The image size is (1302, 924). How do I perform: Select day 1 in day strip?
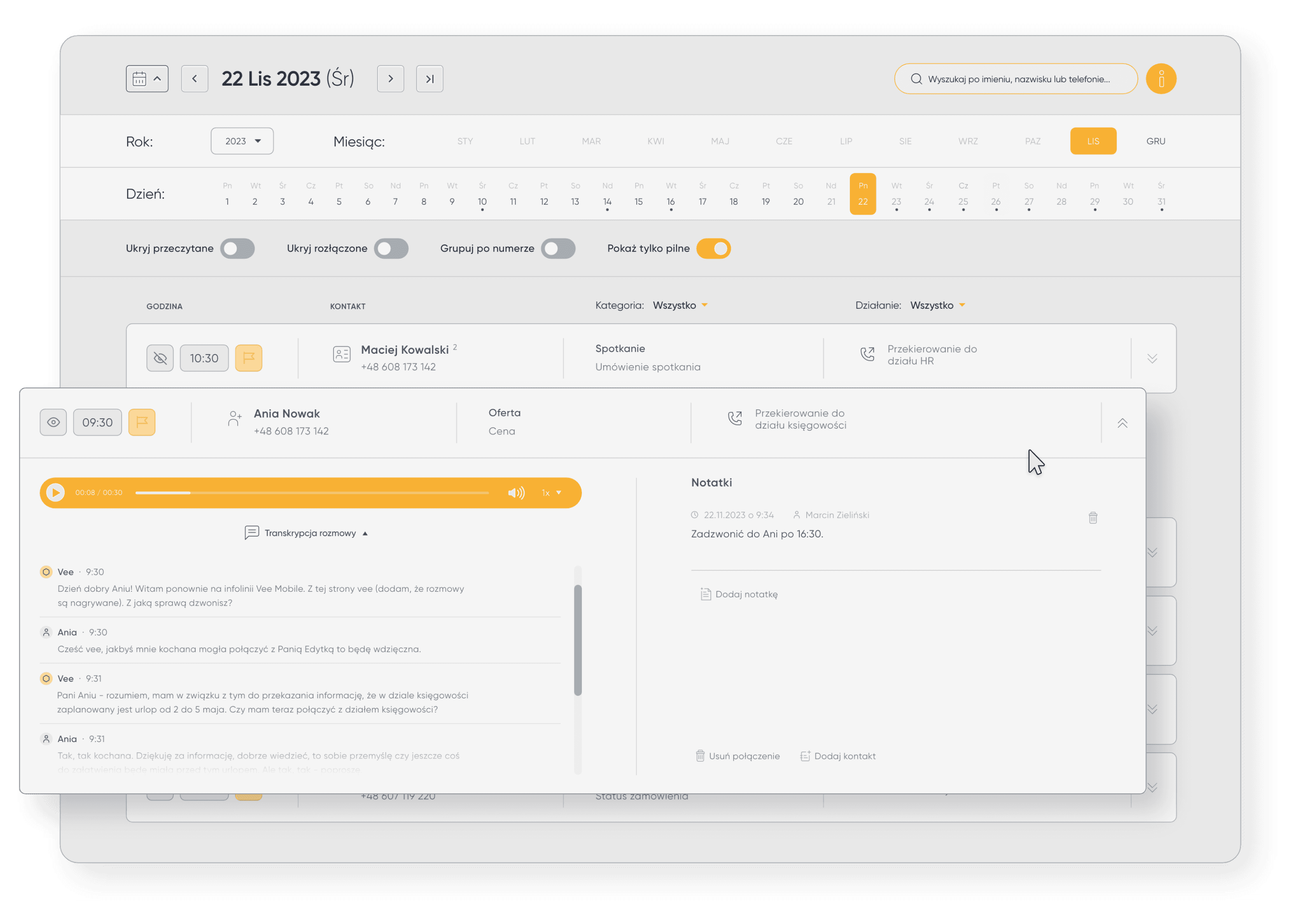pyautogui.click(x=227, y=194)
